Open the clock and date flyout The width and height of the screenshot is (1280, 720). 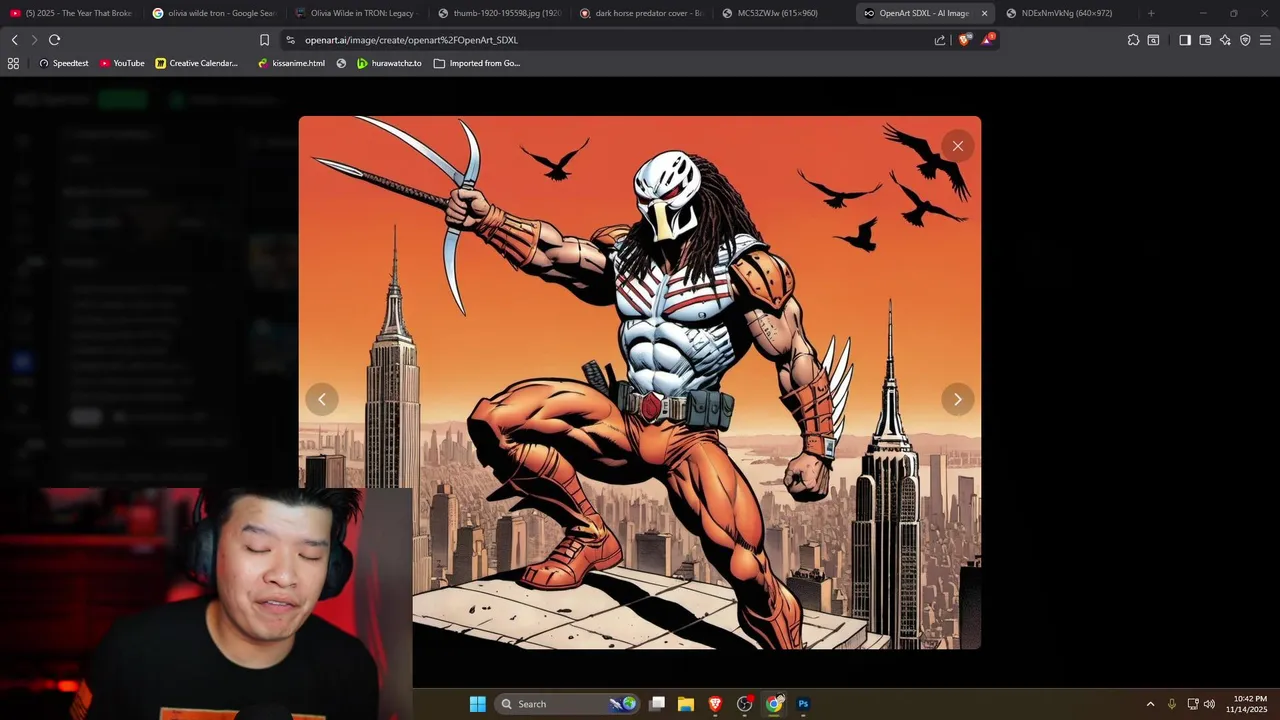click(1249, 704)
